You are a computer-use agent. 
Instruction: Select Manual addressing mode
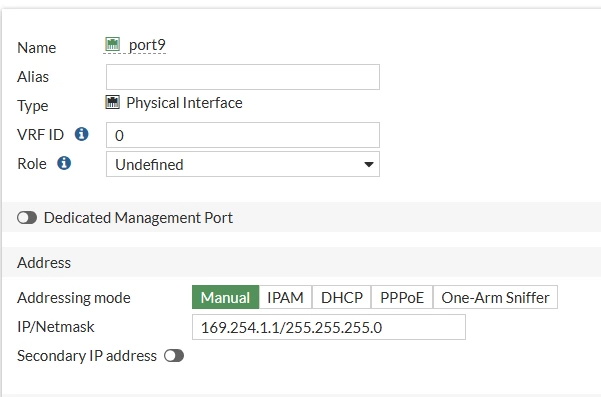pyautogui.click(x=225, y=297)
